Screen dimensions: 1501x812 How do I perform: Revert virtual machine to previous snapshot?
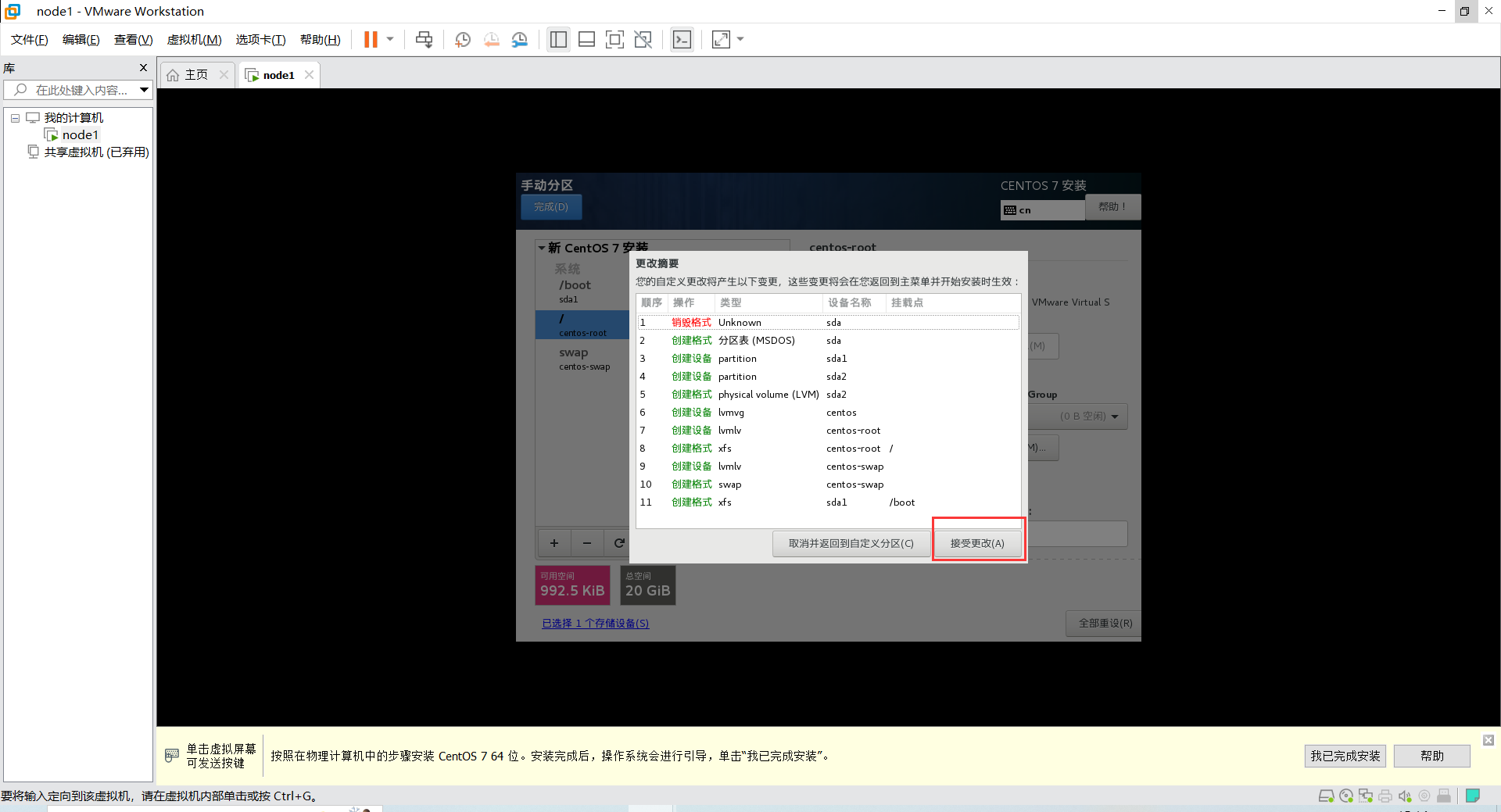[x=491, y=39]
